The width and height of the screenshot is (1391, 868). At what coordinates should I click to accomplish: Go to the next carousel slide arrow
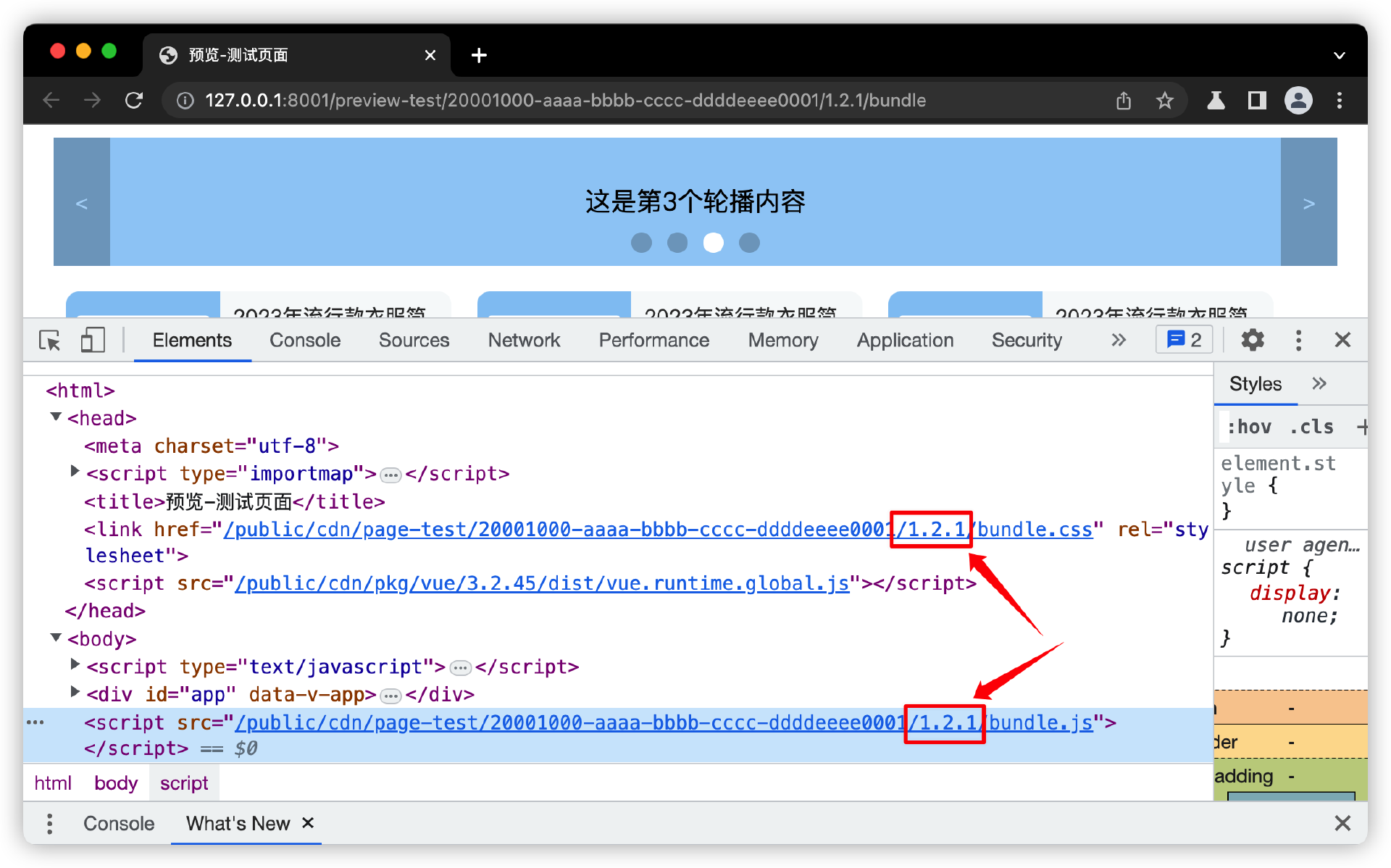click(x=1308, y=203)
